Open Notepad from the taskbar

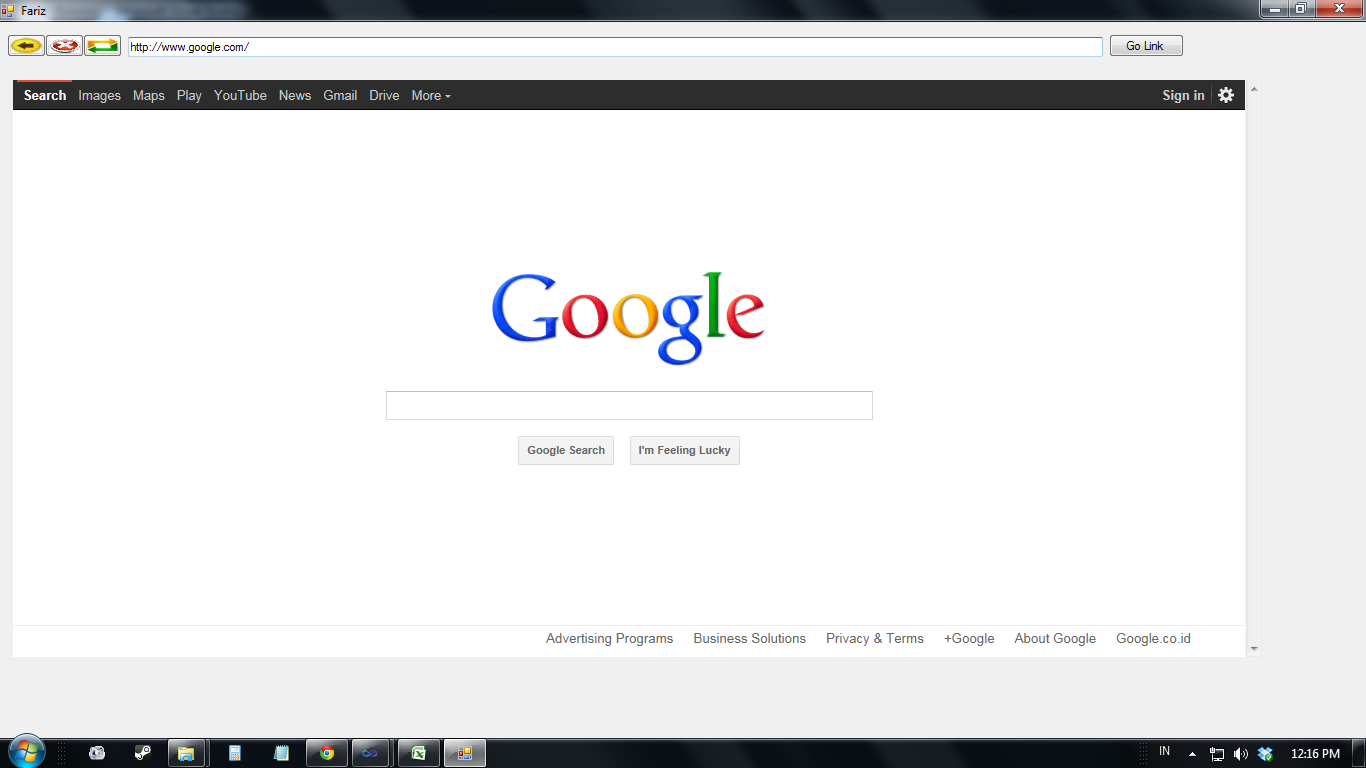point(281,752)
